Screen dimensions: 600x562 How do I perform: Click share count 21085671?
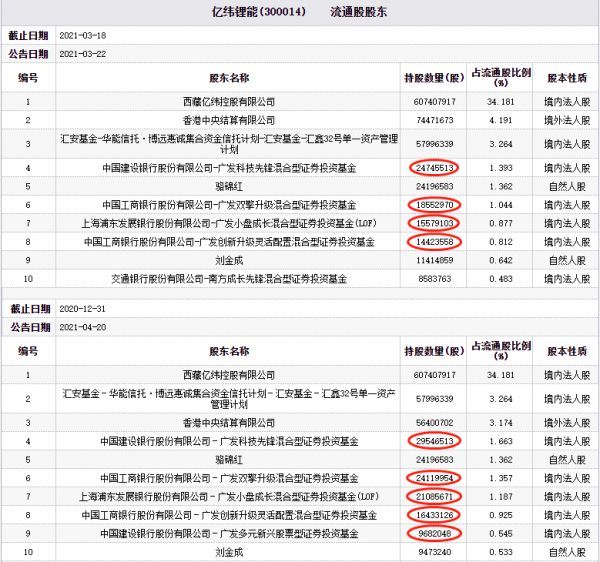435,496
